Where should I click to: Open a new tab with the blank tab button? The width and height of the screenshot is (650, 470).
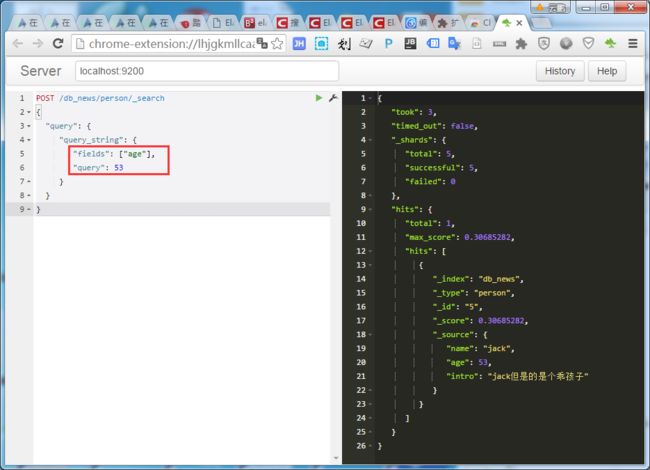[x=541, y=23]
